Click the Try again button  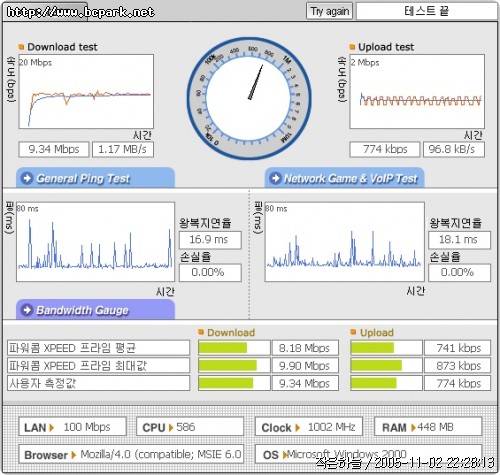[329, 11]
